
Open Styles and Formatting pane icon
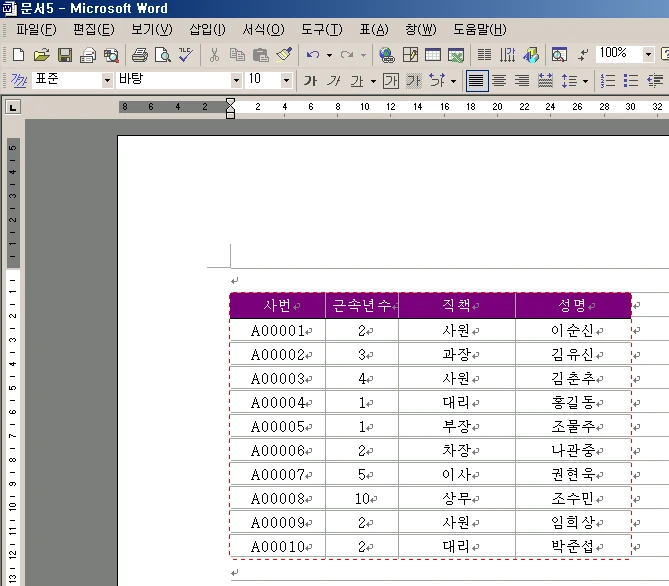[x=19, y=80]
